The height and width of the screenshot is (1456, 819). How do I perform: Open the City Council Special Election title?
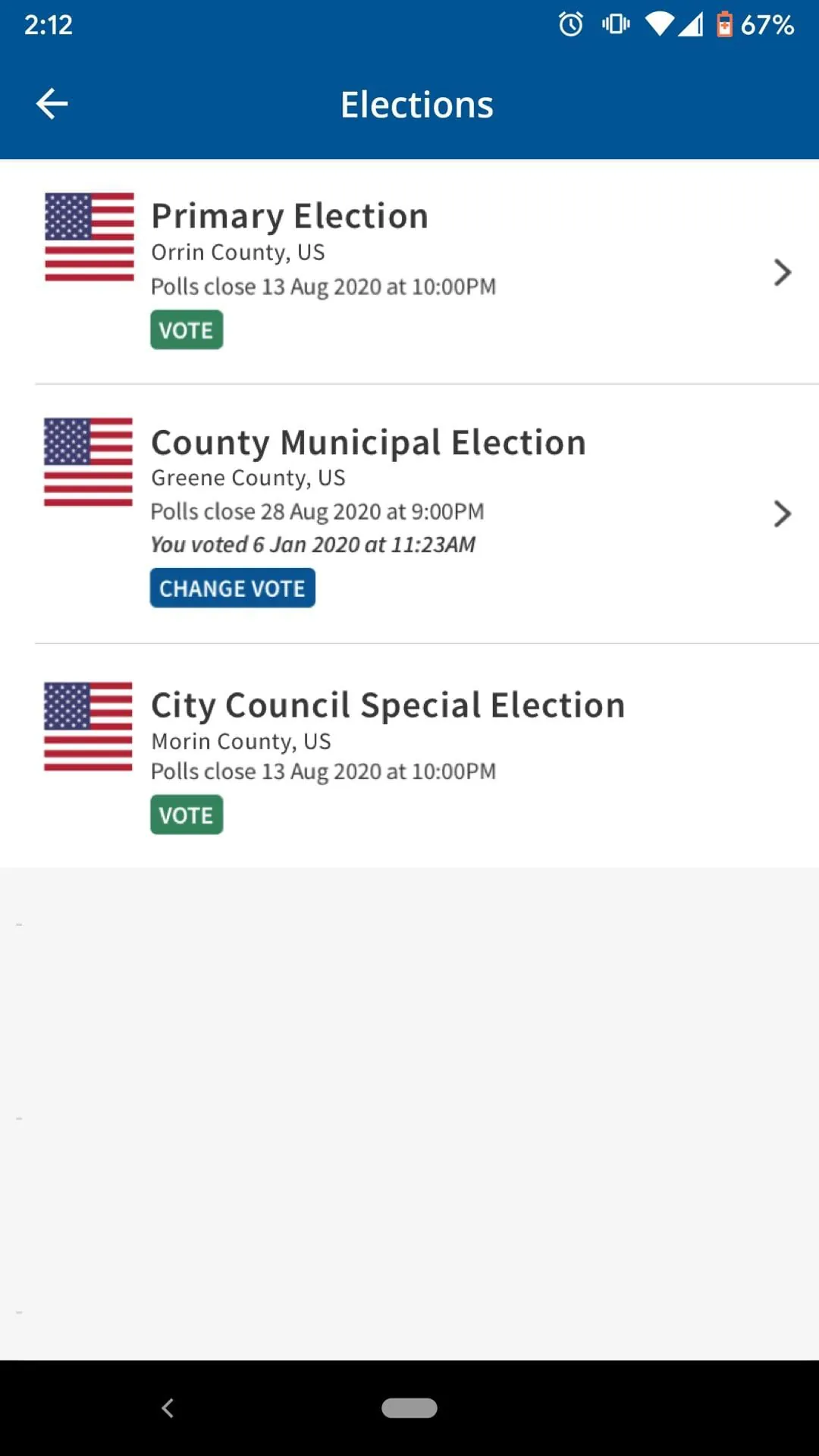click(388, 705)
